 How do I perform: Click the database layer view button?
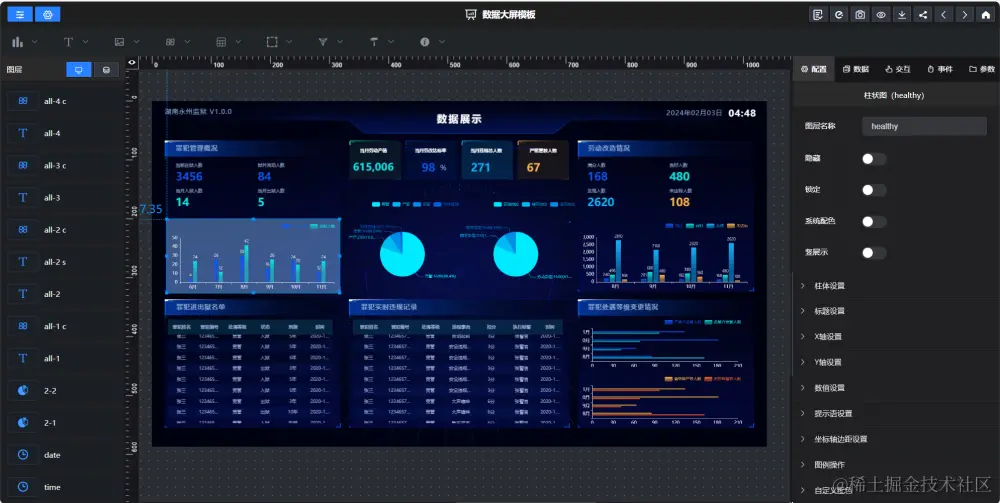click(x=107, y=69)
